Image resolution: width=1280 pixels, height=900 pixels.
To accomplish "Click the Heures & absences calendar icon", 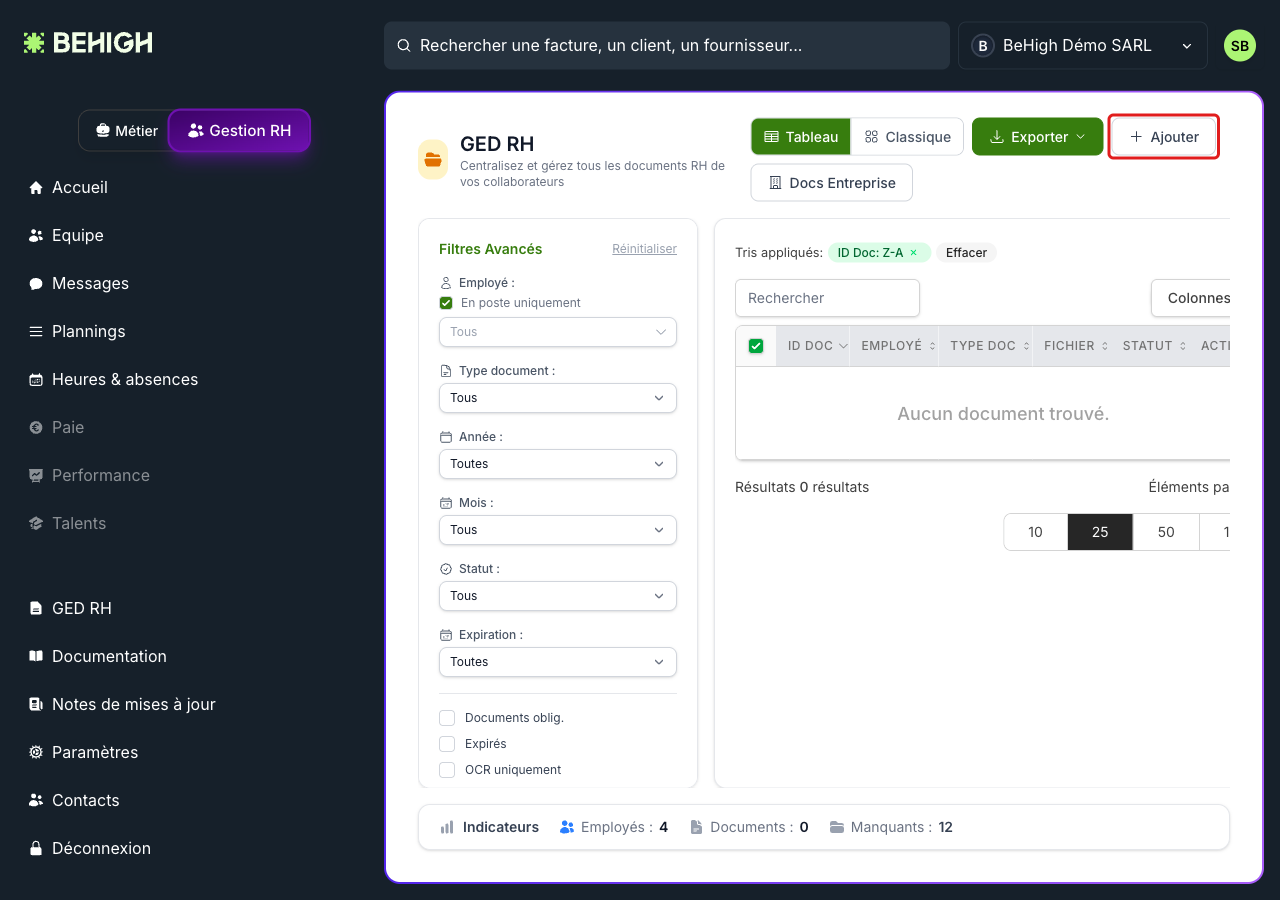I will (36, 380).
